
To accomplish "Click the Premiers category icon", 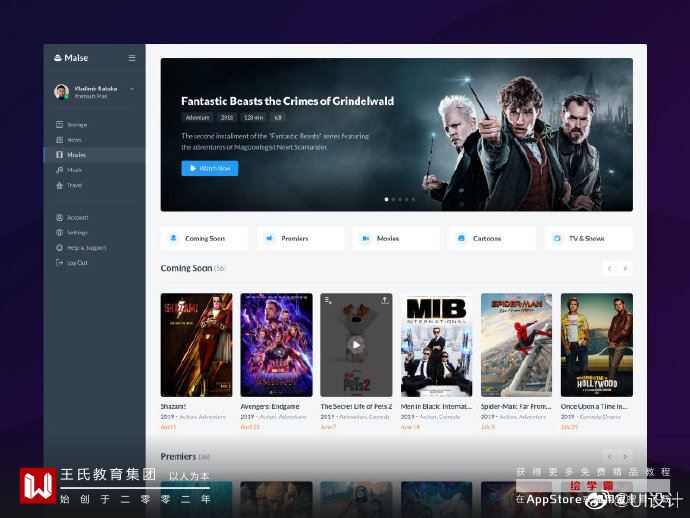I will 269,238.
